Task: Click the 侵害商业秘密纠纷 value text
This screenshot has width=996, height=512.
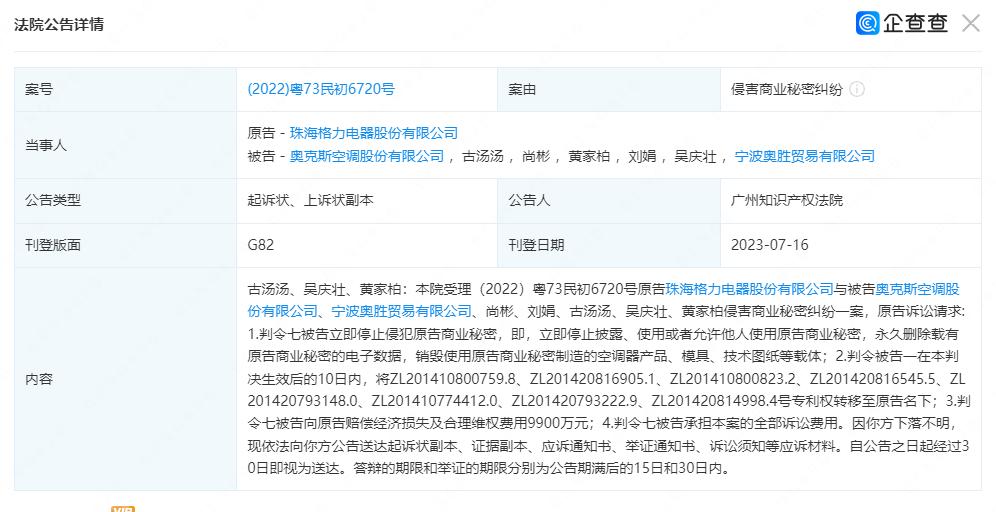Action: tap(786, 89)
